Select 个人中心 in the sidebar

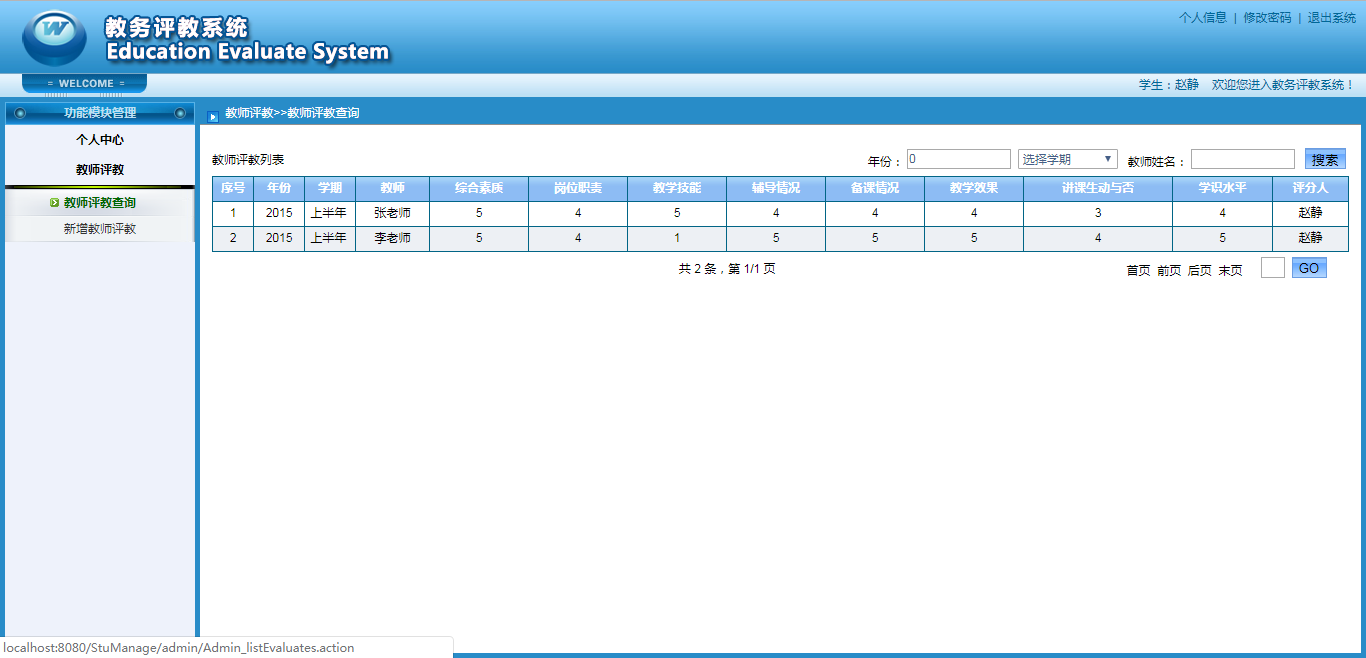tap(99, 140)
